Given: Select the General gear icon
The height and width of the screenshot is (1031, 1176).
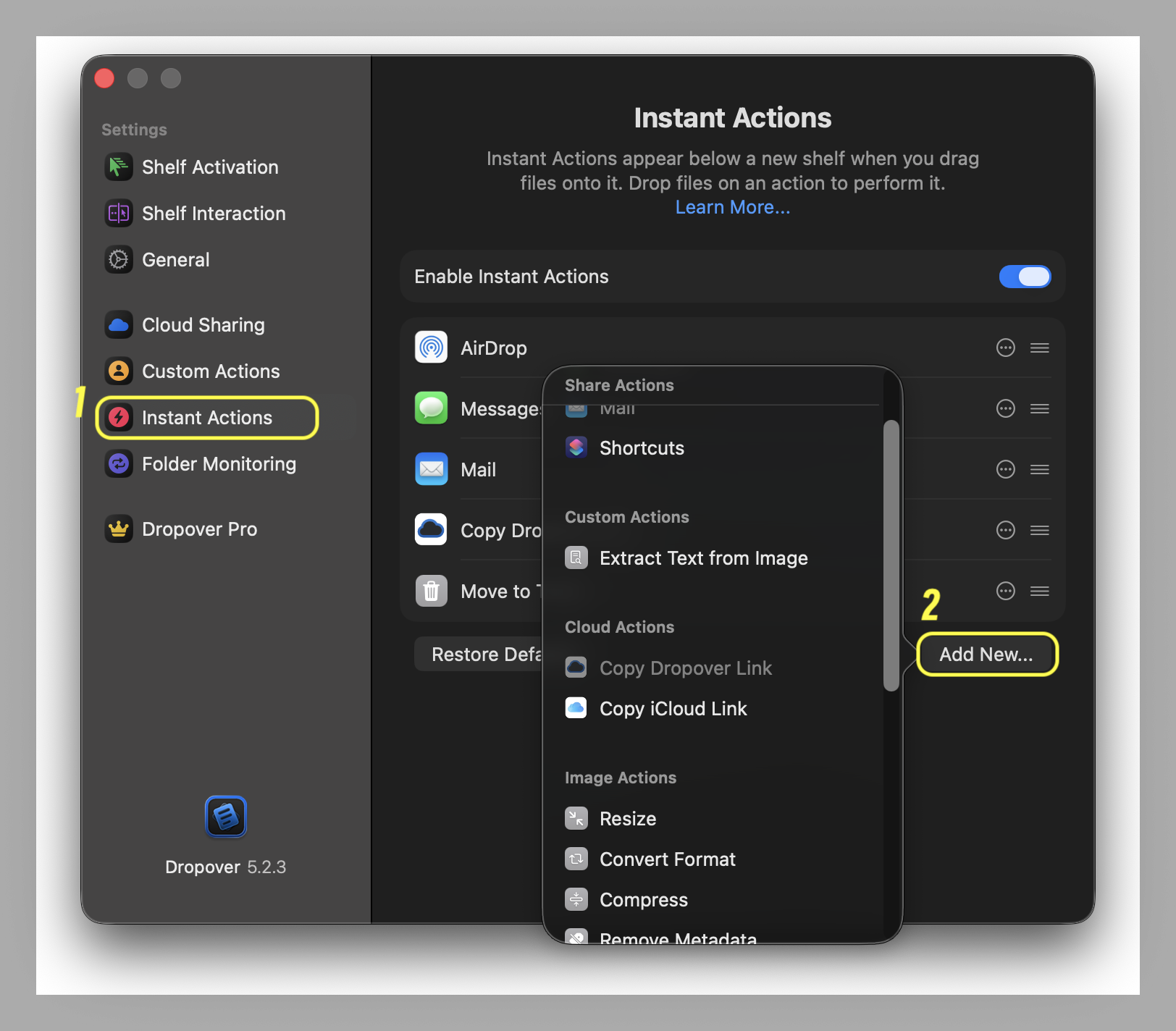Looking at the screenshot, I should pyautogui.click(x=119, y=260).
